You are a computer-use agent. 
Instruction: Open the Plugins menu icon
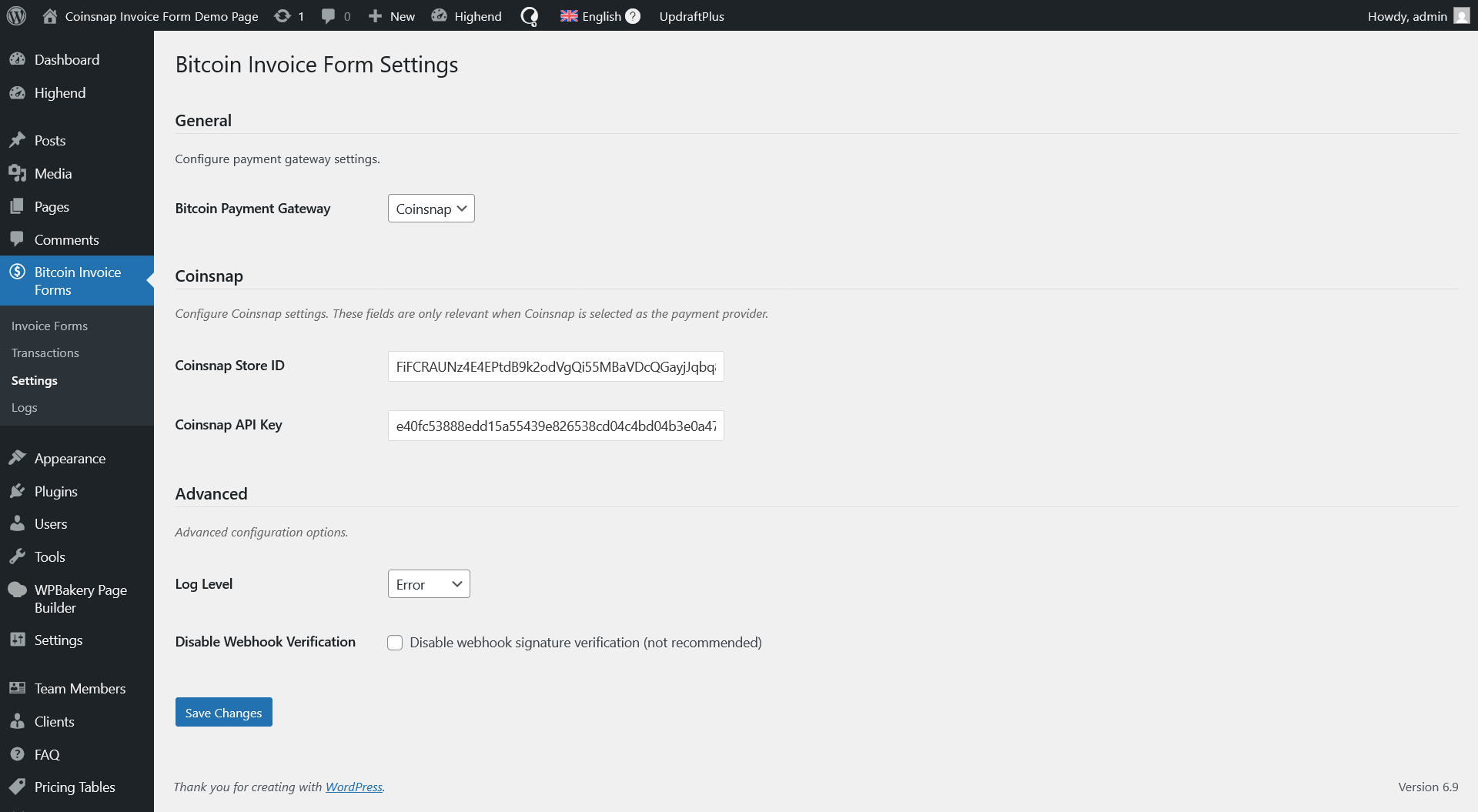point(17,491)
